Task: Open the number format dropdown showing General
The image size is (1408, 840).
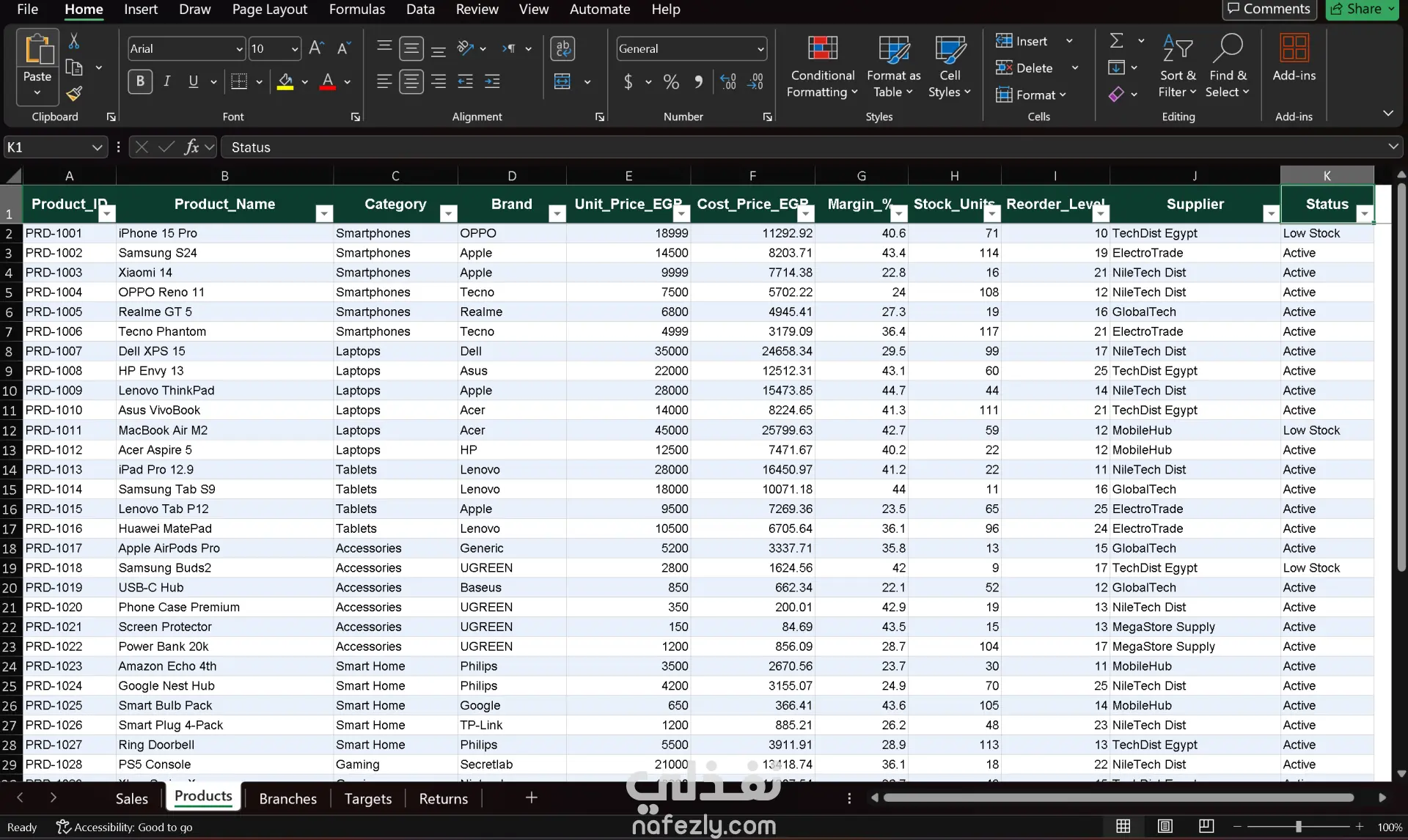Action: 760,49
